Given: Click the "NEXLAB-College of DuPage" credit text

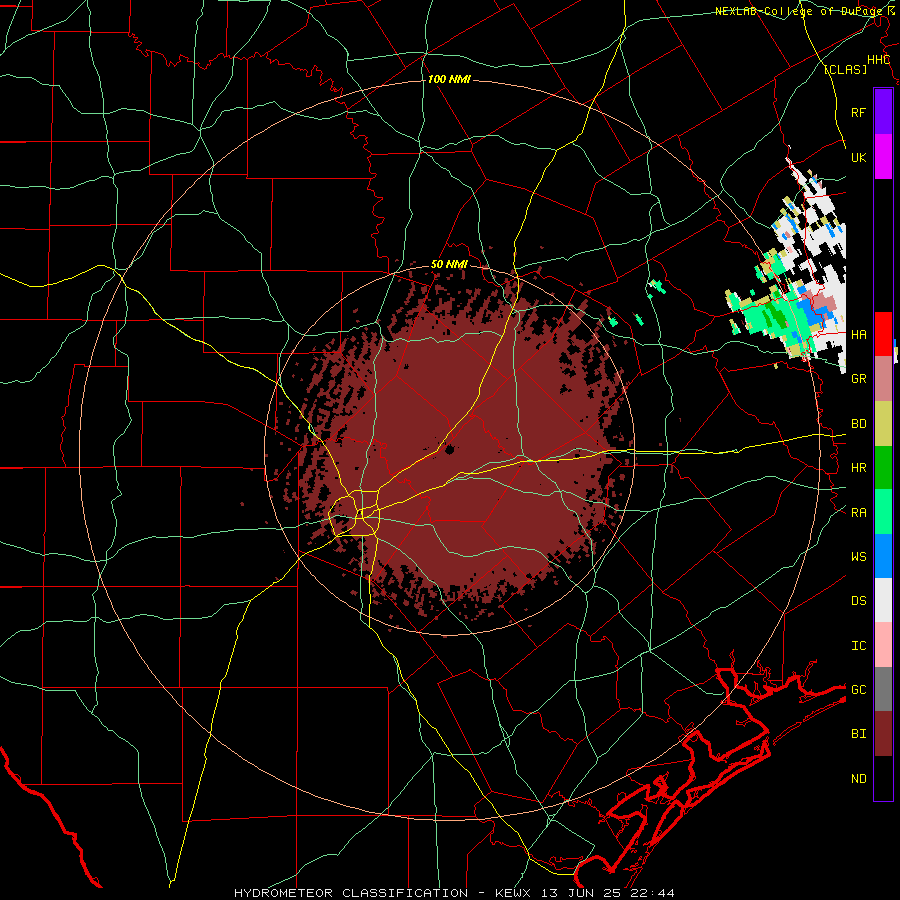Looking at the screenshot, I should 800,11.
